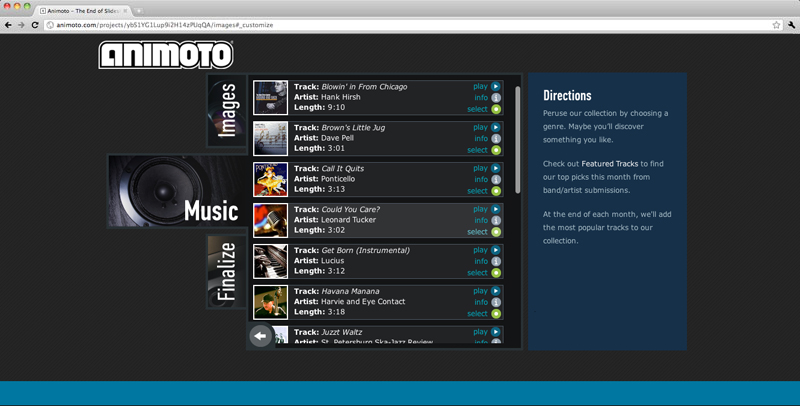Screen dimensions: 800x406
Task: Select the track Could You Care?
Action: coord(484,232)
